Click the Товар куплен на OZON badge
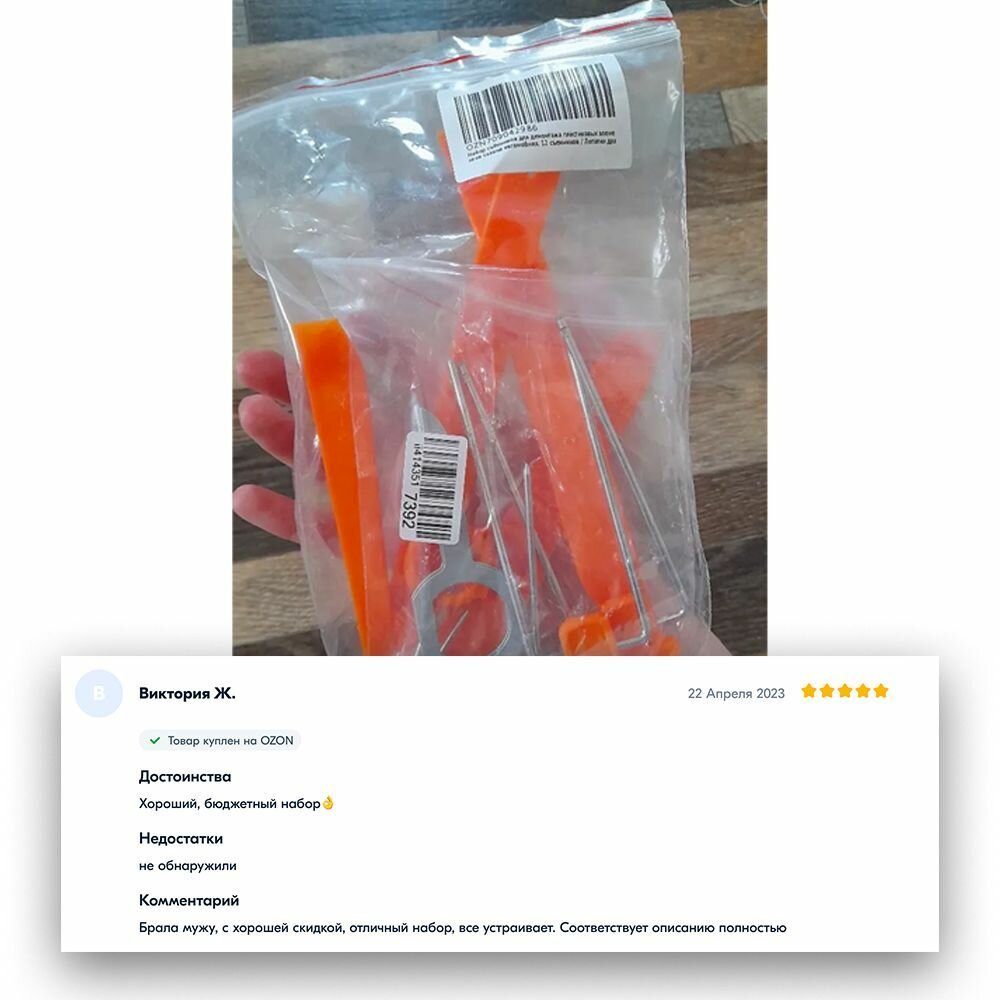The image size is (1000, 1000). (x=220, y=740)
